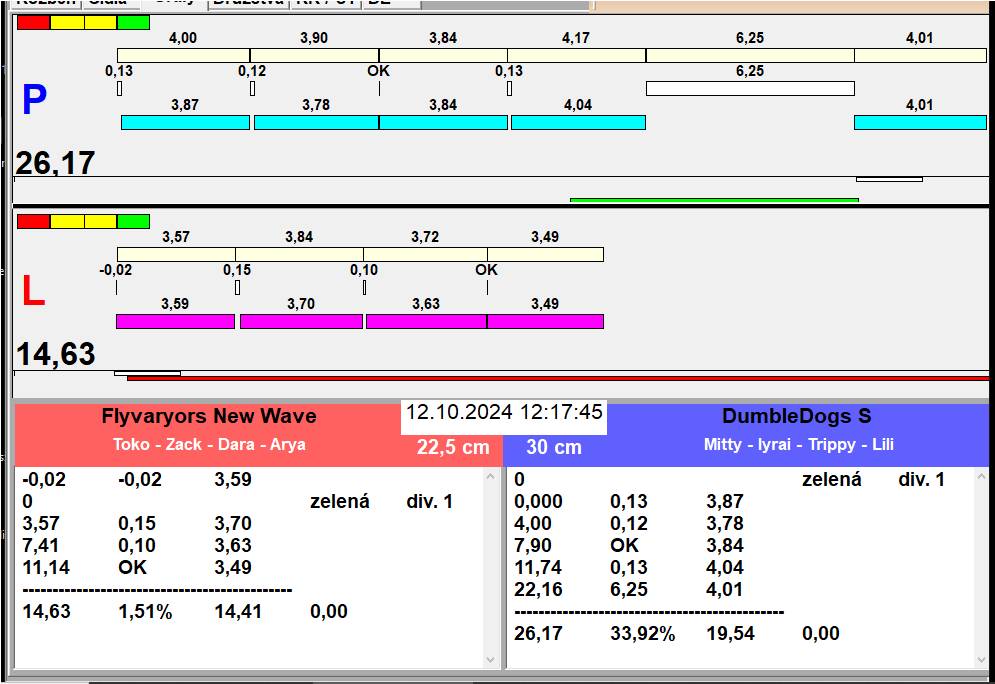
Task: Click the 0,10 pass value in lane L graph
Action: coord(364,270)
